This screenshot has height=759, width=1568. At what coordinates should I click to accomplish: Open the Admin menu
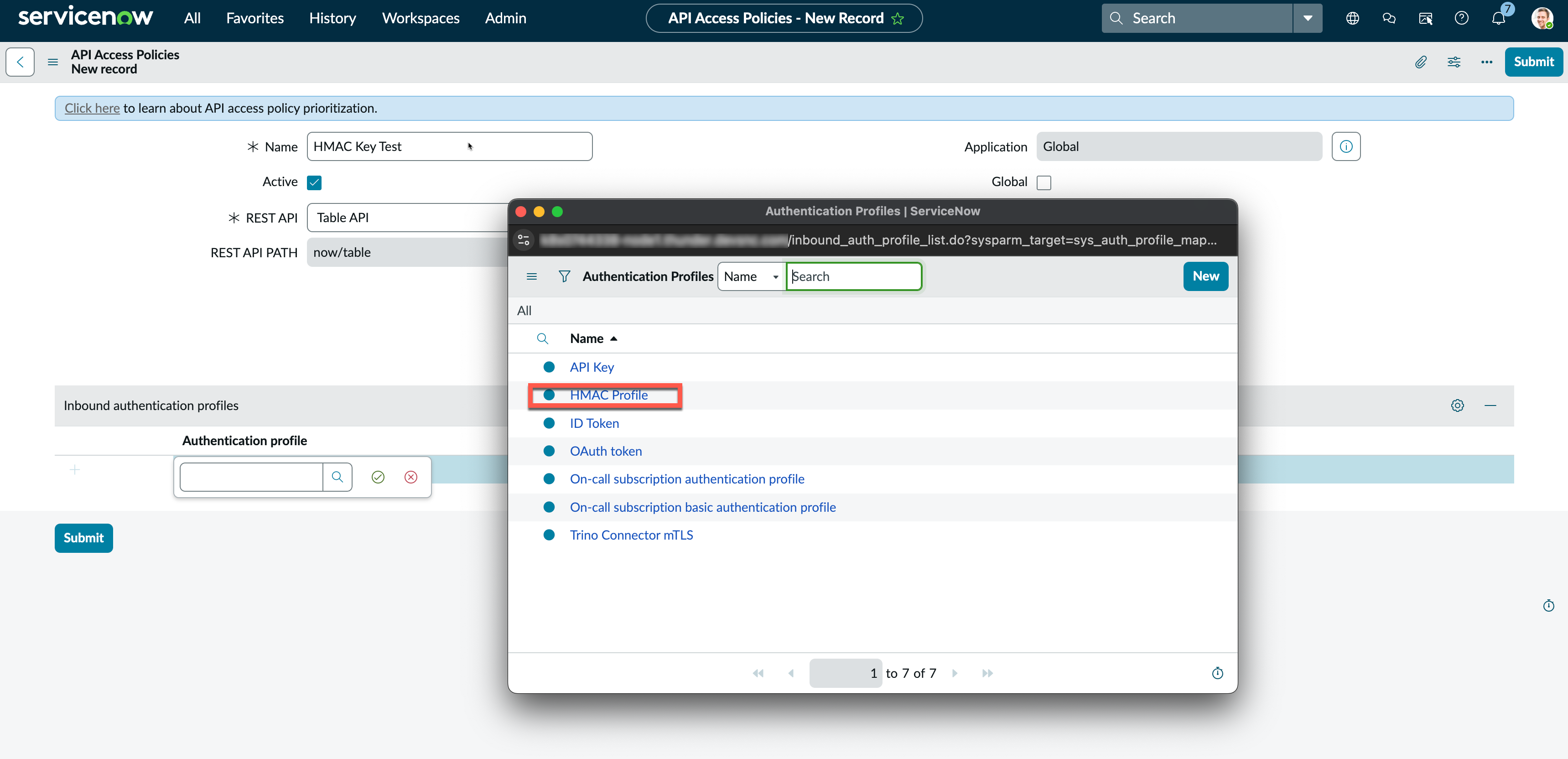pyautogui.click(x=505, y=18)
